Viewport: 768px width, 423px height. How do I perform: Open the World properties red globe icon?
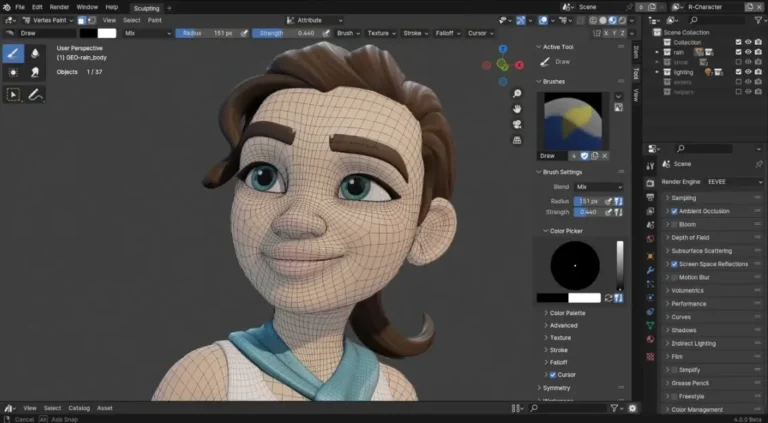point(650,239)
